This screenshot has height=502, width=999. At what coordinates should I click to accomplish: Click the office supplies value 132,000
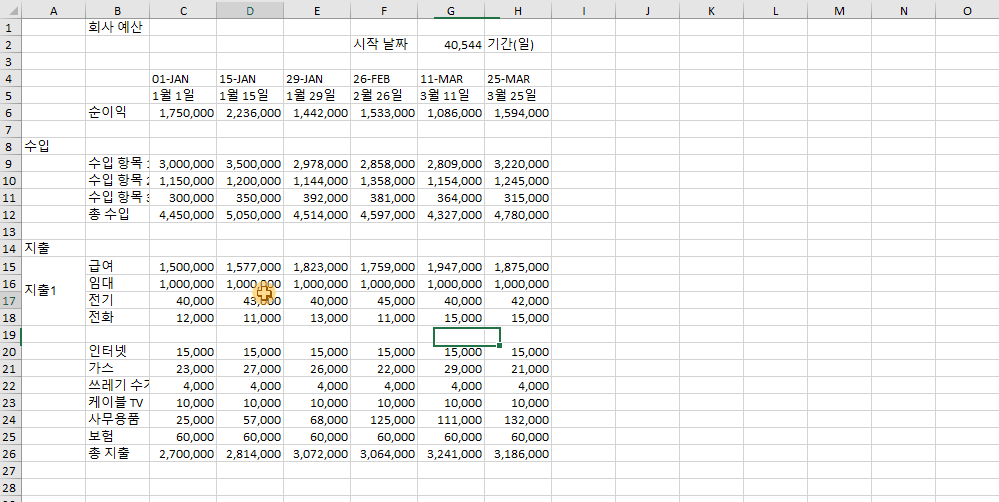coord(518,420)
